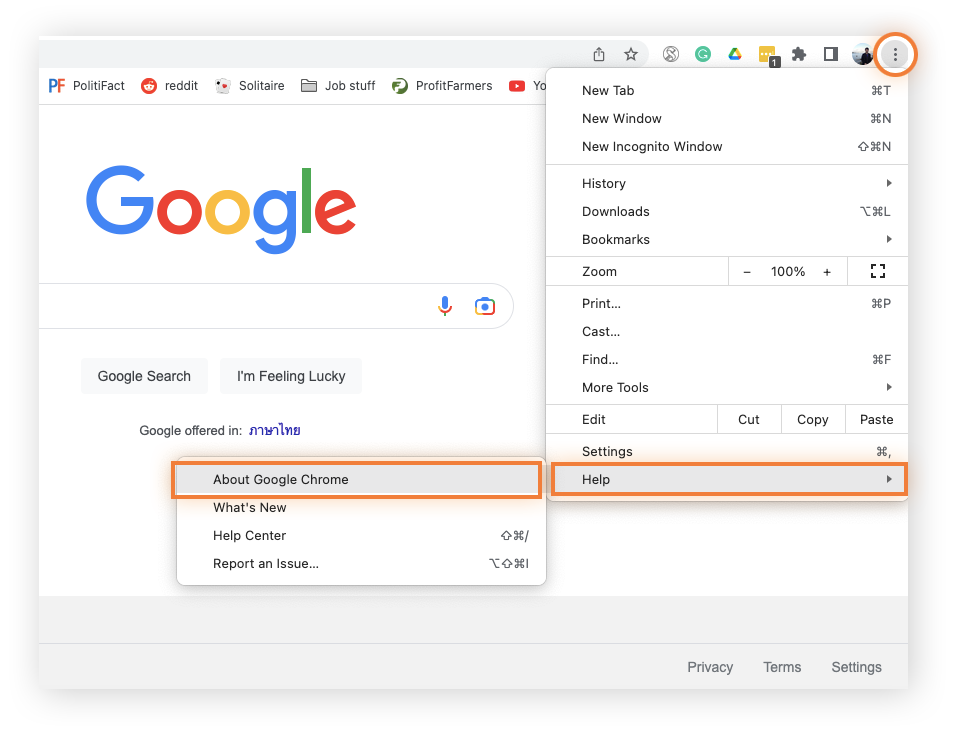Expand the Bookmarks submenu
Viewport: 953px width, 733px height.
(617, 239)
